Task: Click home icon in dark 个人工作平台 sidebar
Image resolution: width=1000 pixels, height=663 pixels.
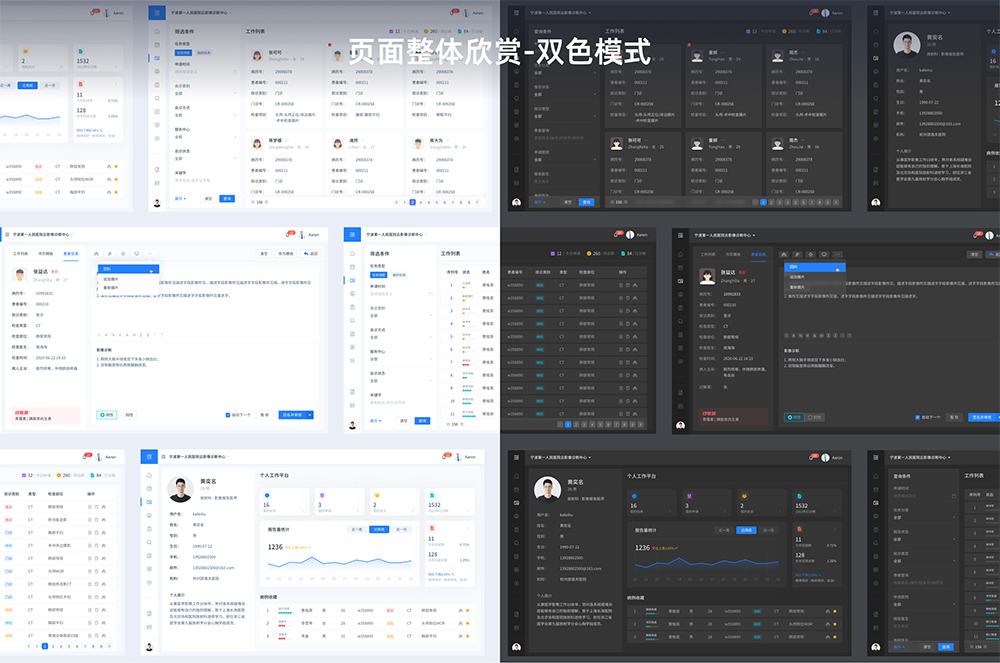Action: (516, 474)
